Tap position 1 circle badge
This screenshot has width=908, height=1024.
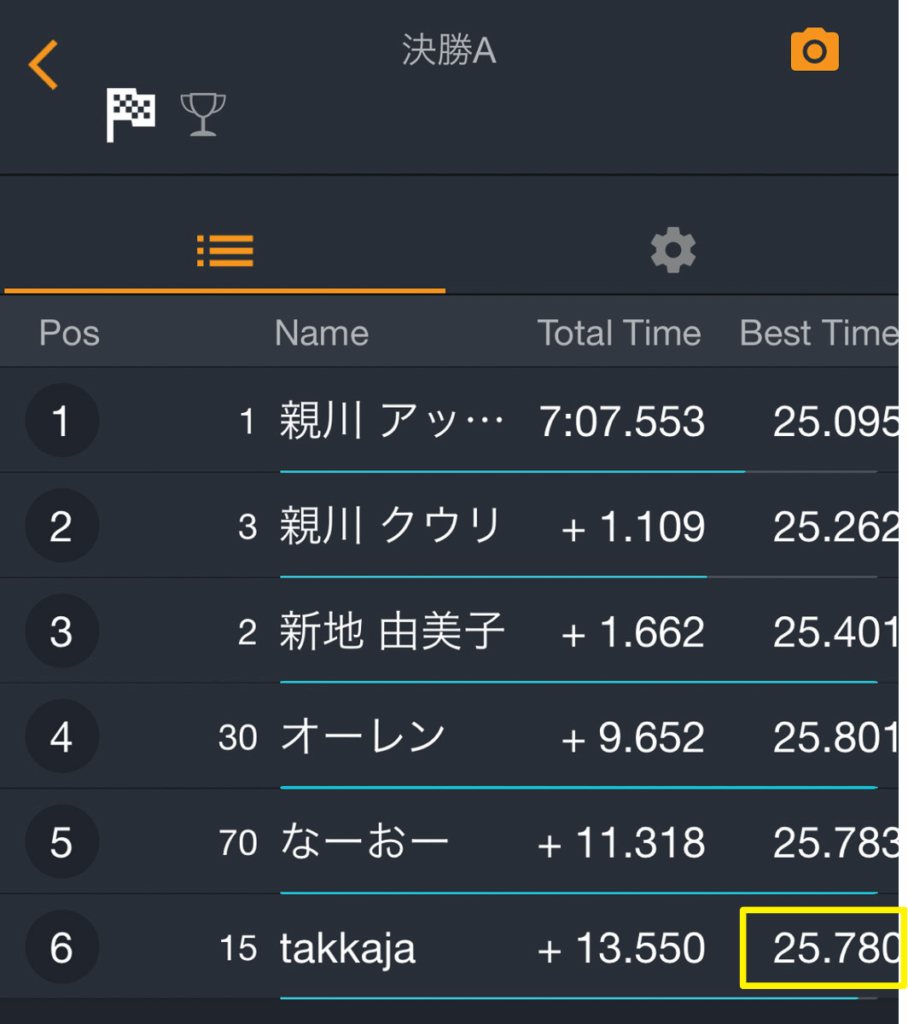(x=61, y=421)
